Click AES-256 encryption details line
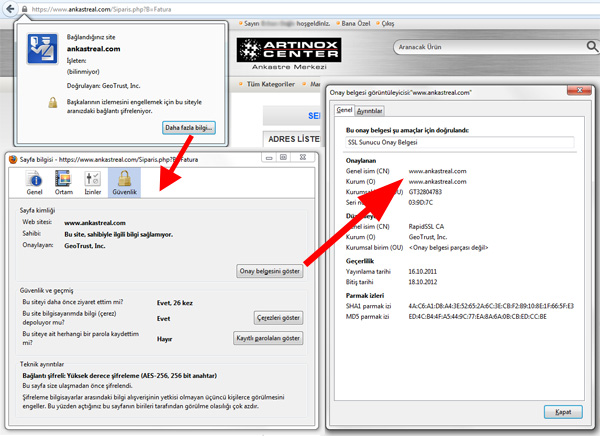 click(x=120, y=376)
